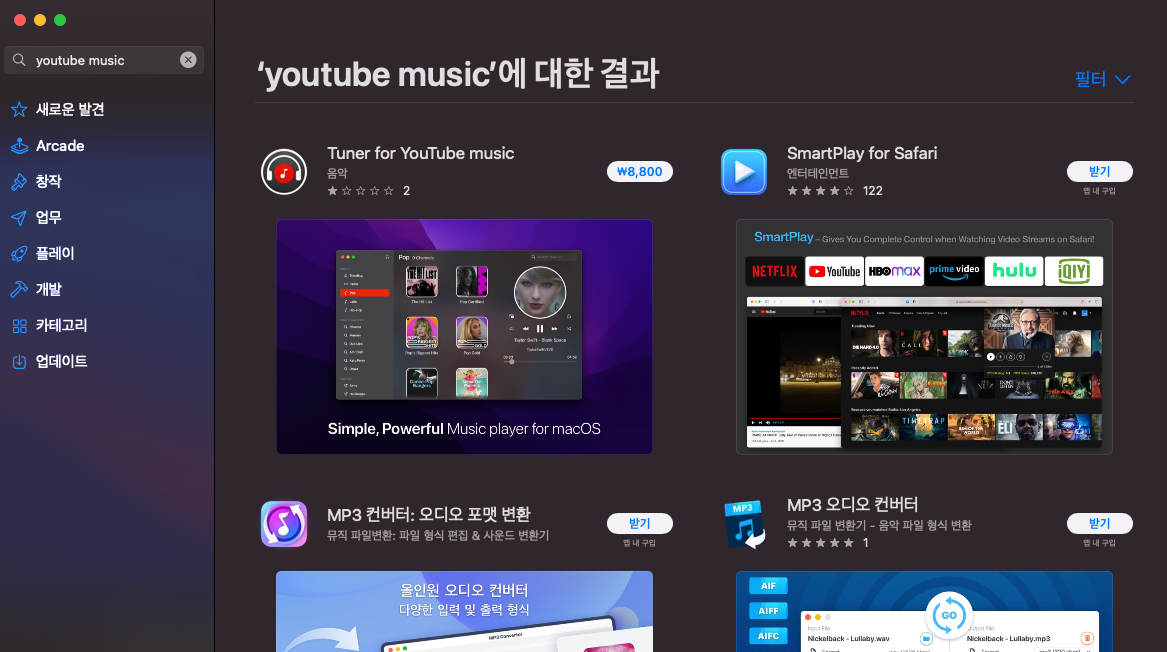
Task: Open MP3 오디오 컨버터 title
Action: tap(852, 505)
